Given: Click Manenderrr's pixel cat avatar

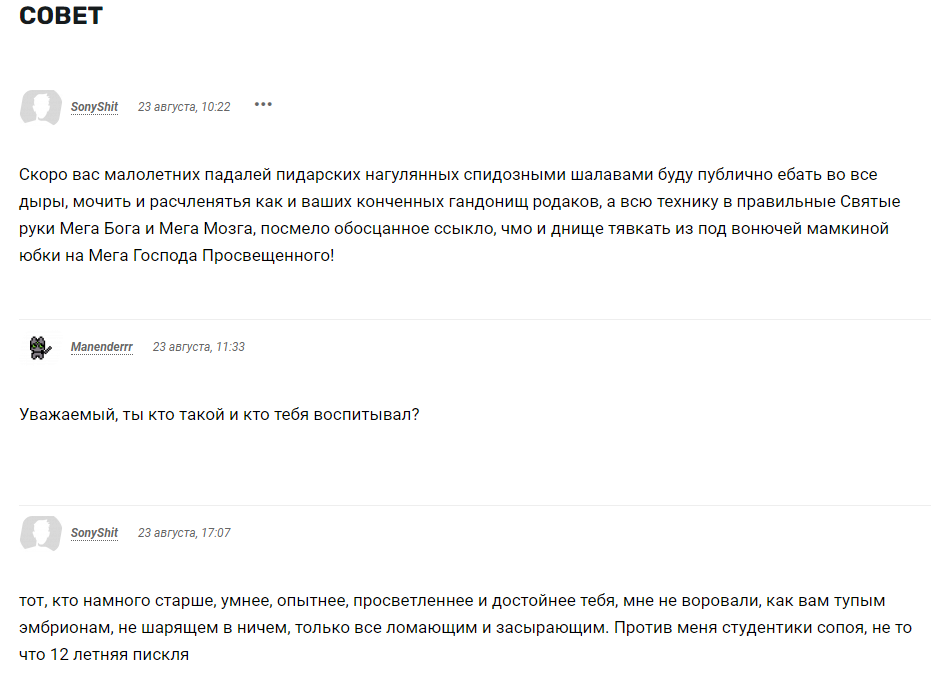Looking at the screenshot, I should [40, 347].
